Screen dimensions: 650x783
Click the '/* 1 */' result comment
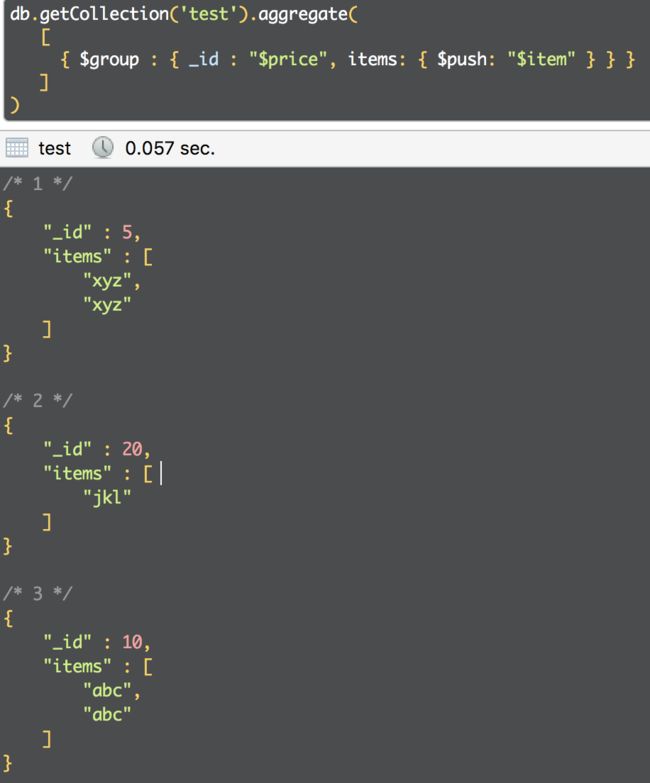38,184
